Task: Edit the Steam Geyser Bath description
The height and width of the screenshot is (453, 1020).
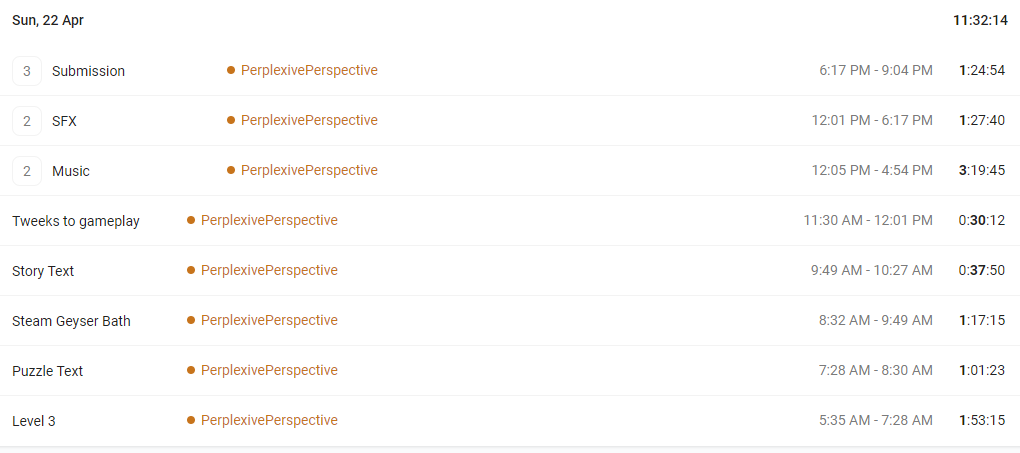Action: [x=72, y=321]
